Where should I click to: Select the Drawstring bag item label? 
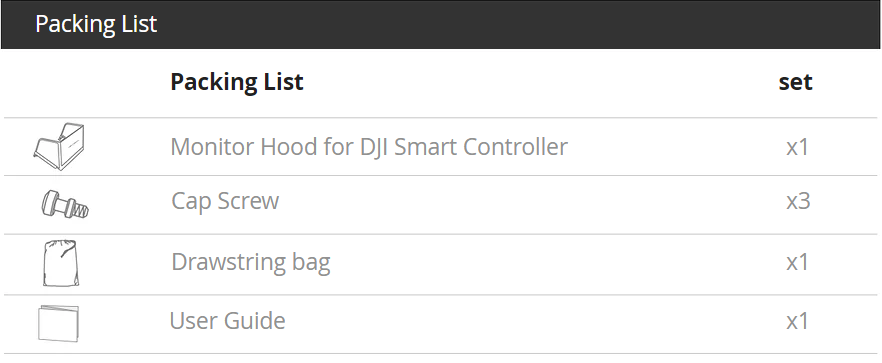(x=251, y=262)
